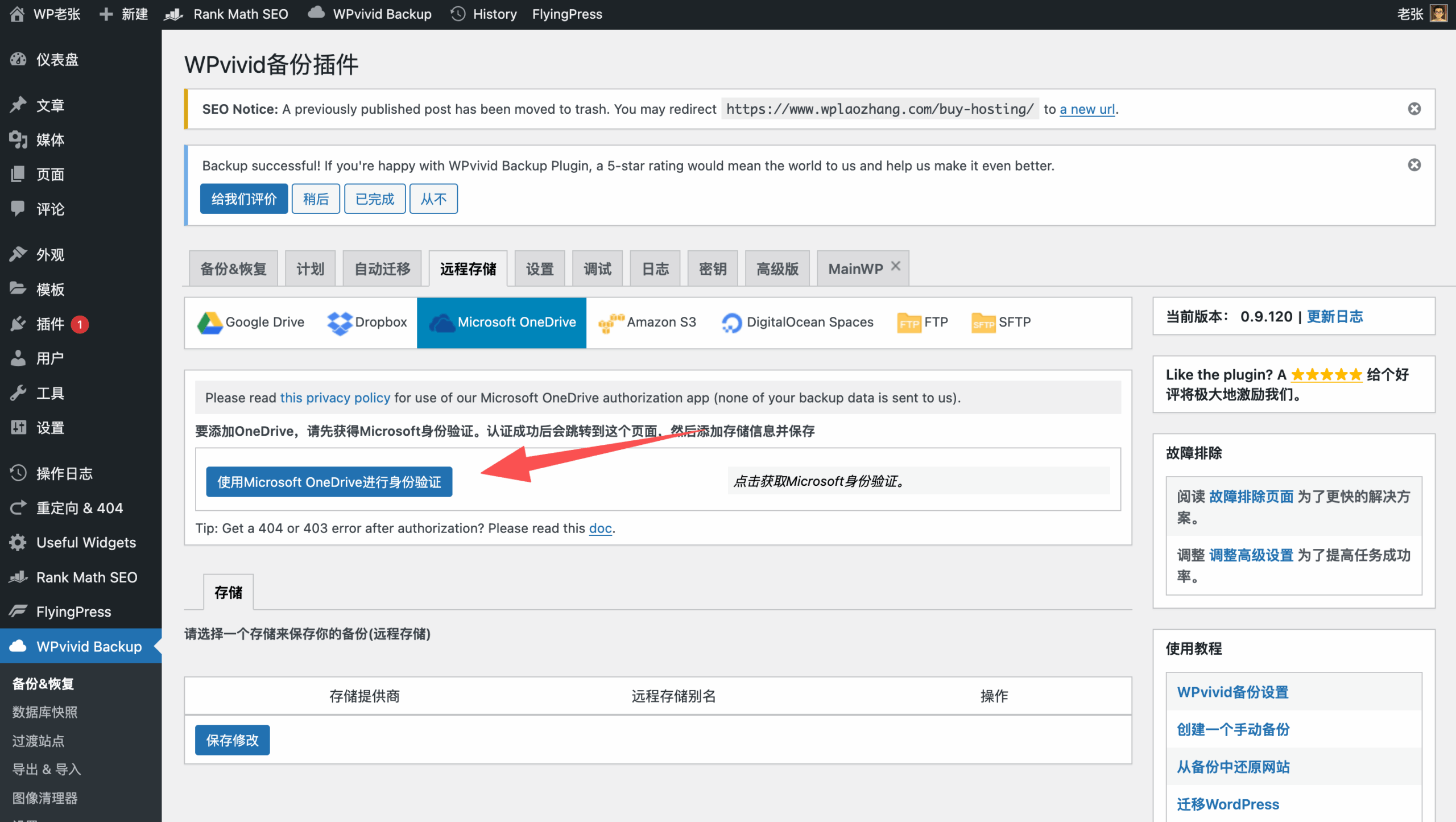Dismiss the SEO Notice banner
Viewport: 1456px width, 822px height.
coord(1414,109)
